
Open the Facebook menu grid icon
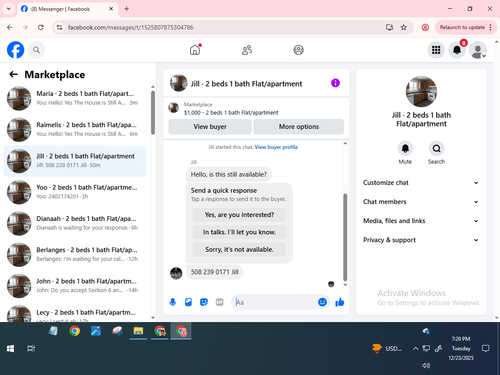point(436,50)
